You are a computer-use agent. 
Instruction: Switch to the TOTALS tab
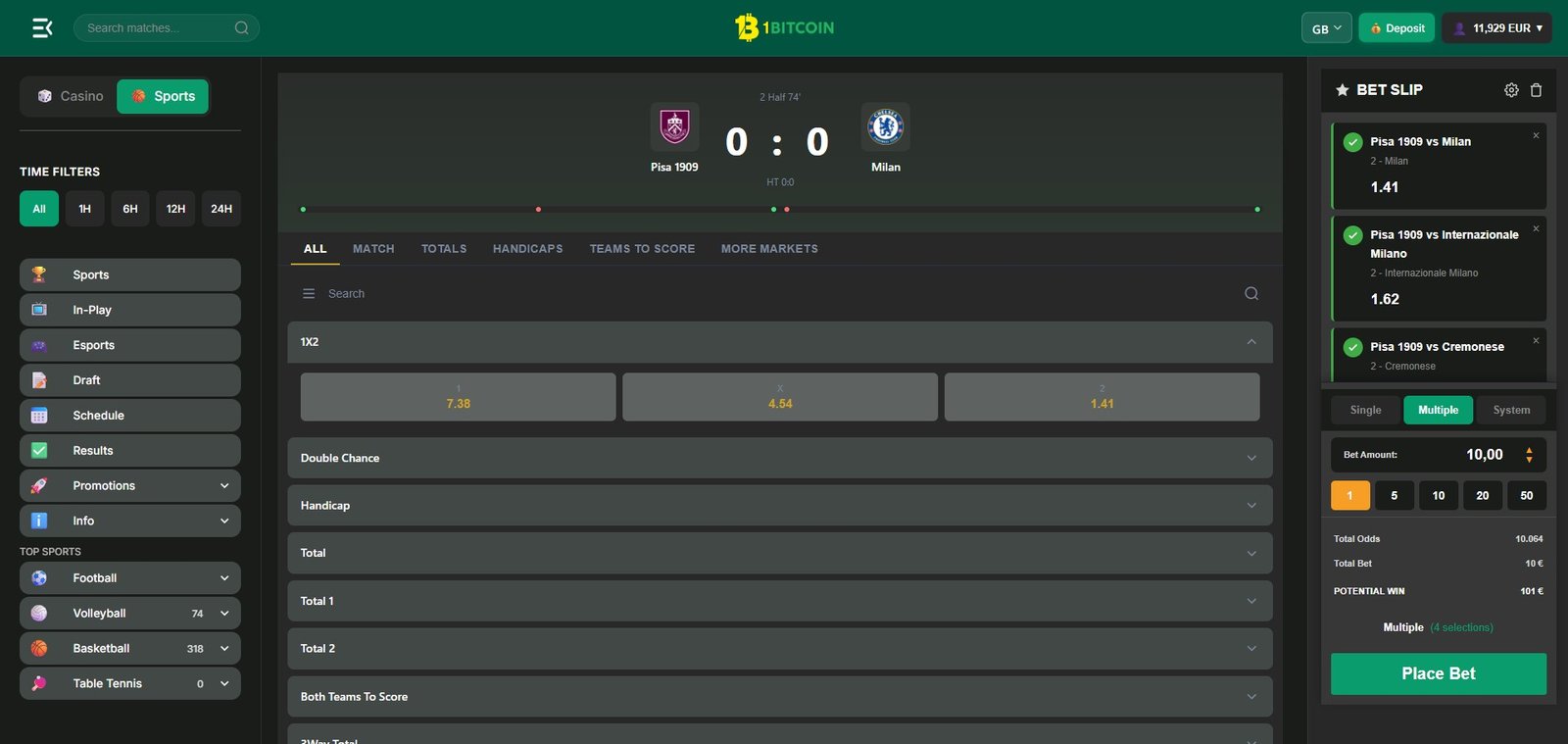pyautogui.click(x=444, y=249)
